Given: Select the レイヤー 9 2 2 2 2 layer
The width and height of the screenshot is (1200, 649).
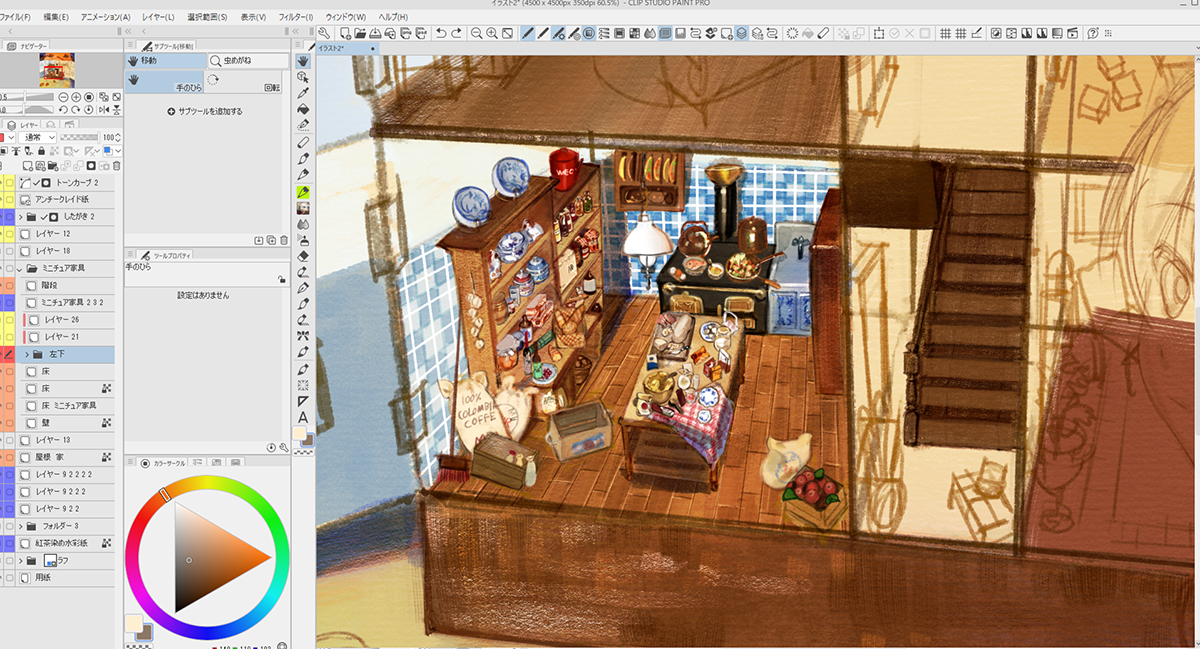Looking at the screenshot, I should [68, 475].
